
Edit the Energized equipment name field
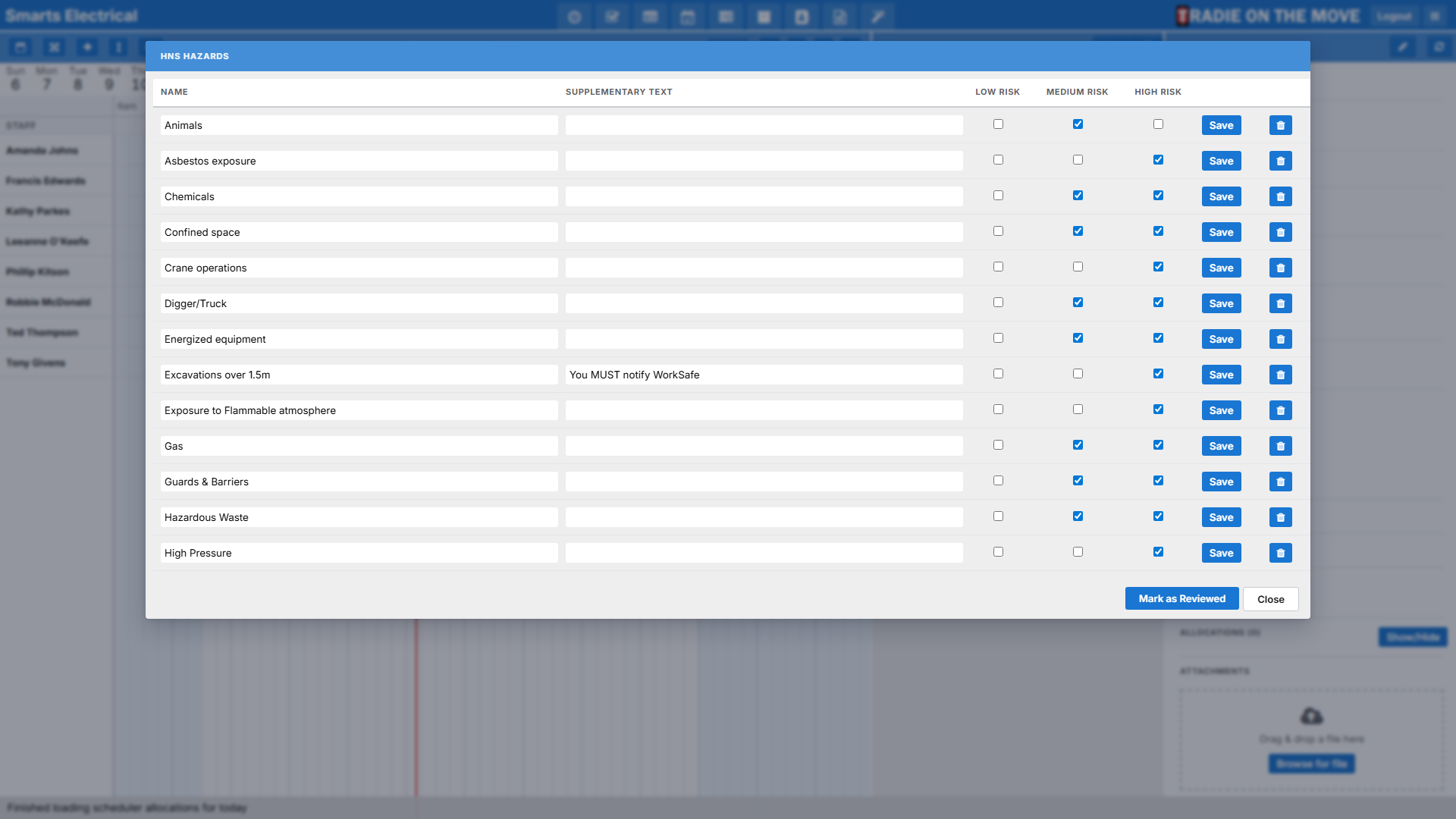pos(359,339)
